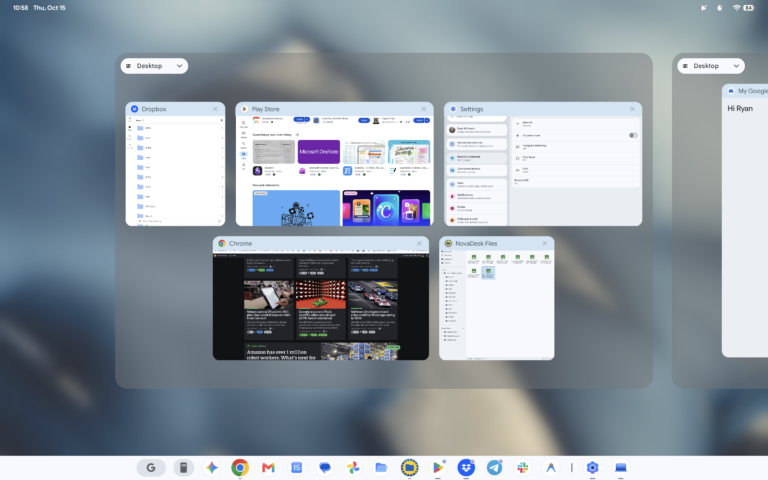
Task: Open Slack from the taskbar
Action: pyautogui.click(x=523, y=468)
